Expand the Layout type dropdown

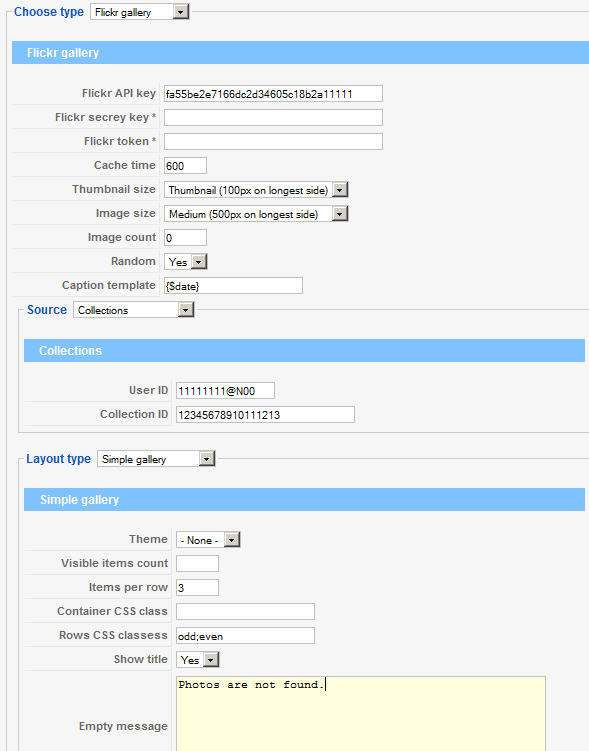pyautogui.click(x=156, y=459)
